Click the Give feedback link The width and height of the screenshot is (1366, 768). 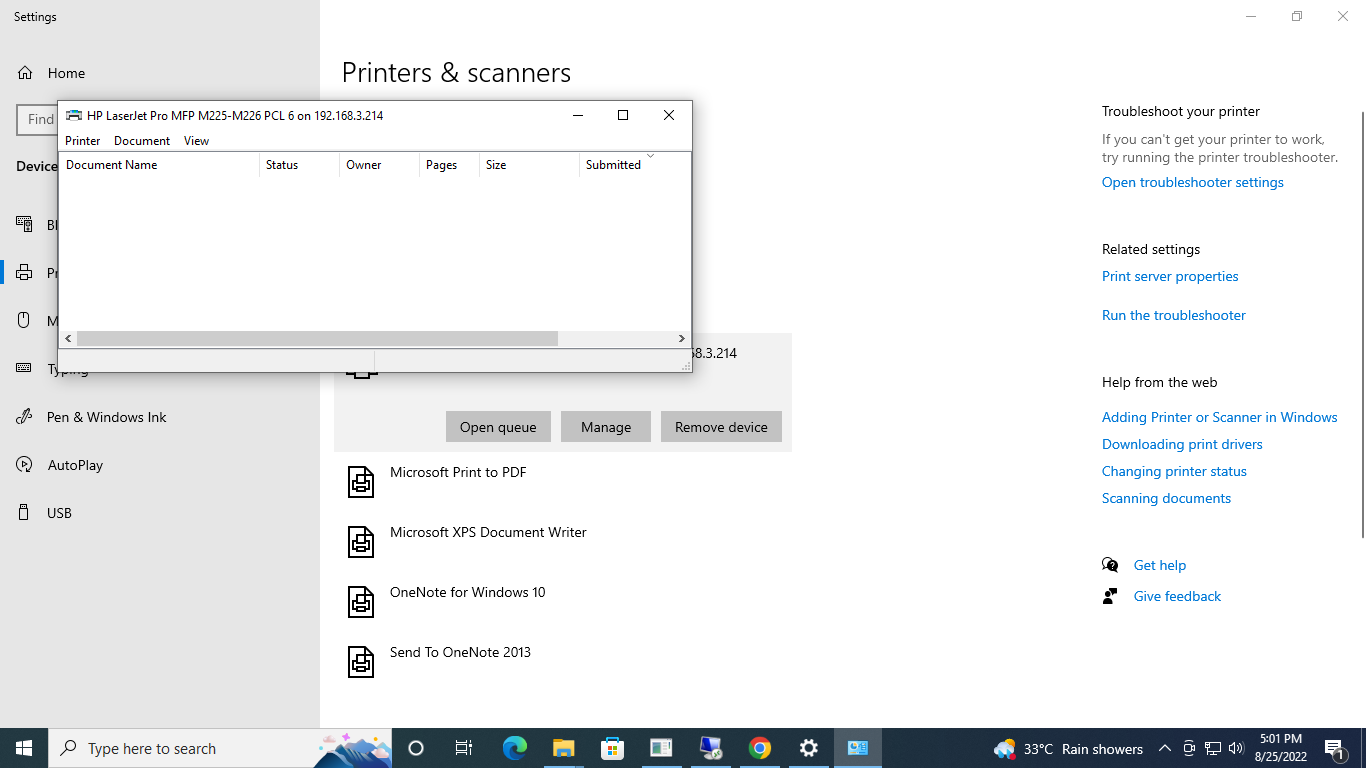pyautogui.click(x=1177, y=596)
